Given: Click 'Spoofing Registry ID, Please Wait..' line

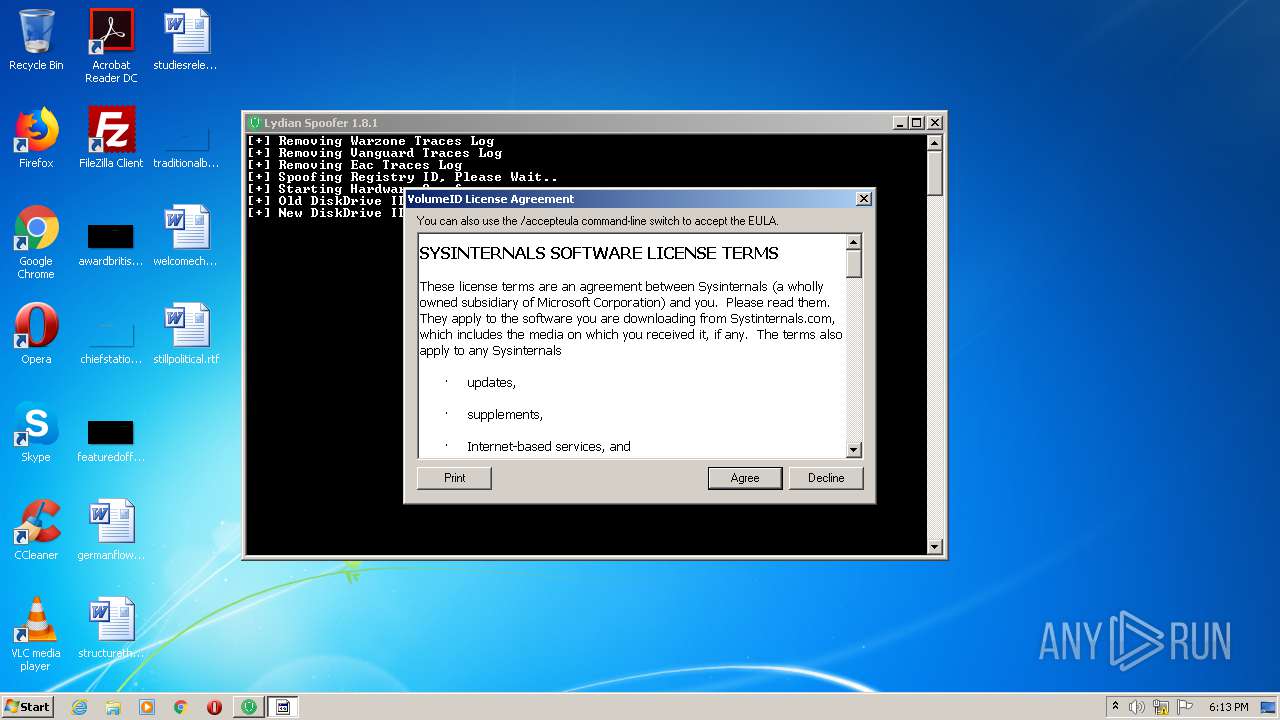Looking at the screenshot, I should pos(402,177).
